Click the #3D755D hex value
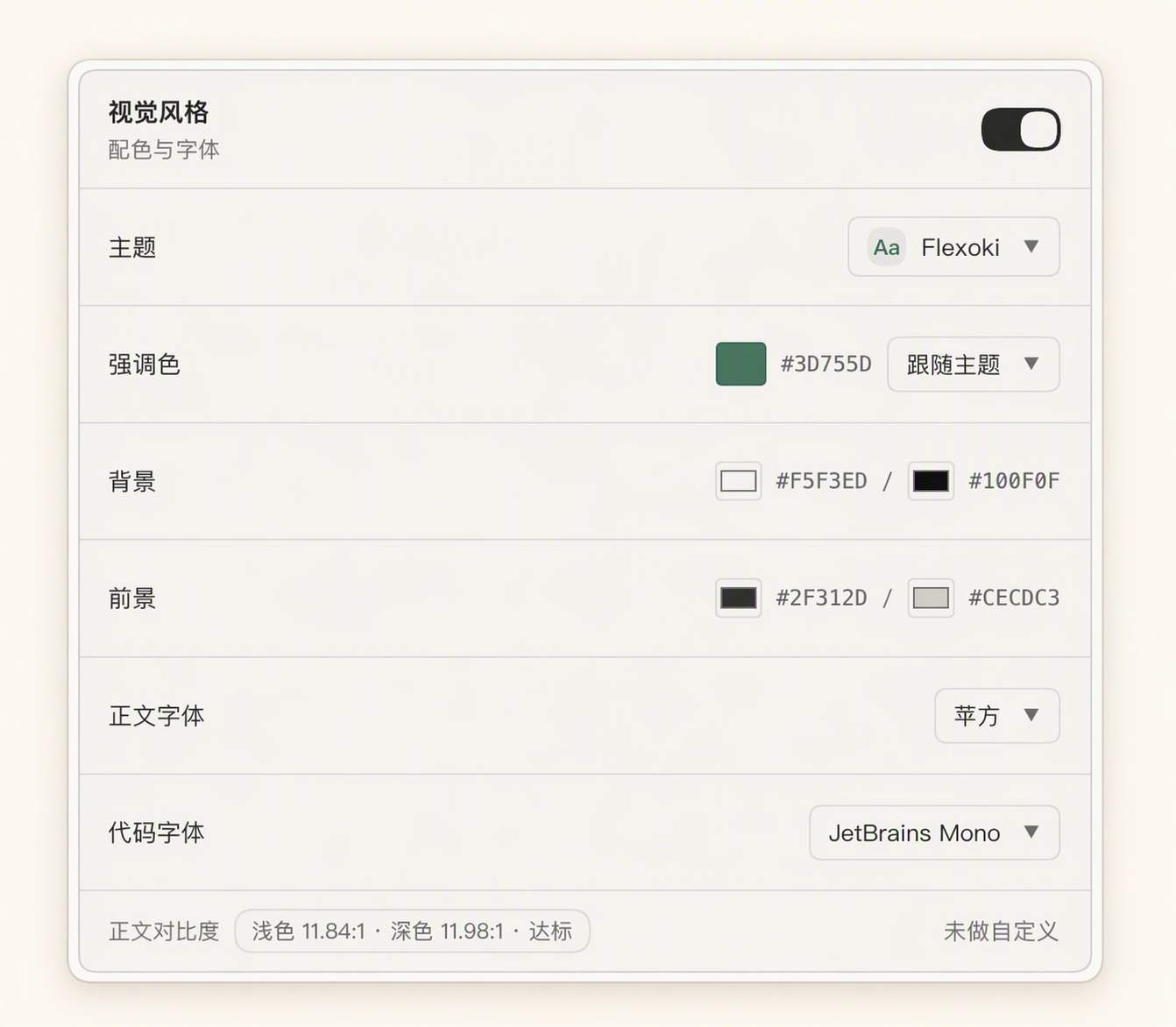The height and width of the screenshot is (1027, 1176). 825,364
